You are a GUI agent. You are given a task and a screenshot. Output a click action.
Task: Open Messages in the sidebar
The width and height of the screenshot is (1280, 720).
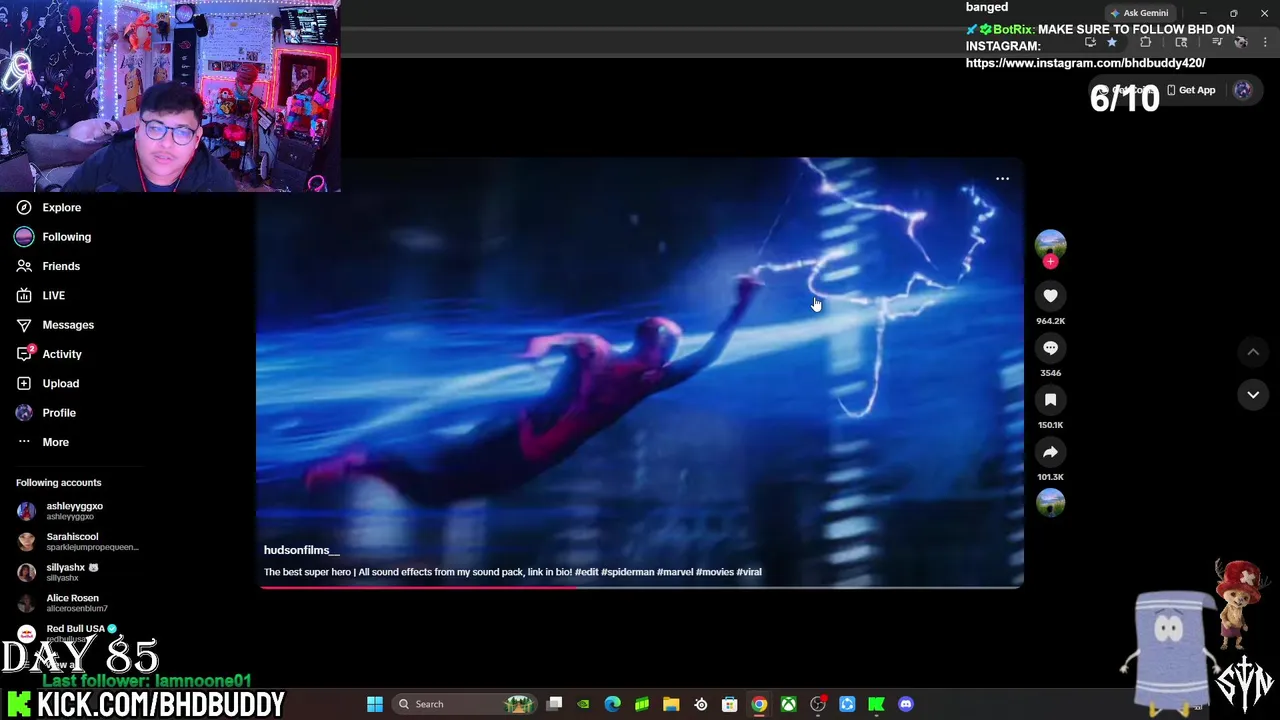tap(55, 325)
